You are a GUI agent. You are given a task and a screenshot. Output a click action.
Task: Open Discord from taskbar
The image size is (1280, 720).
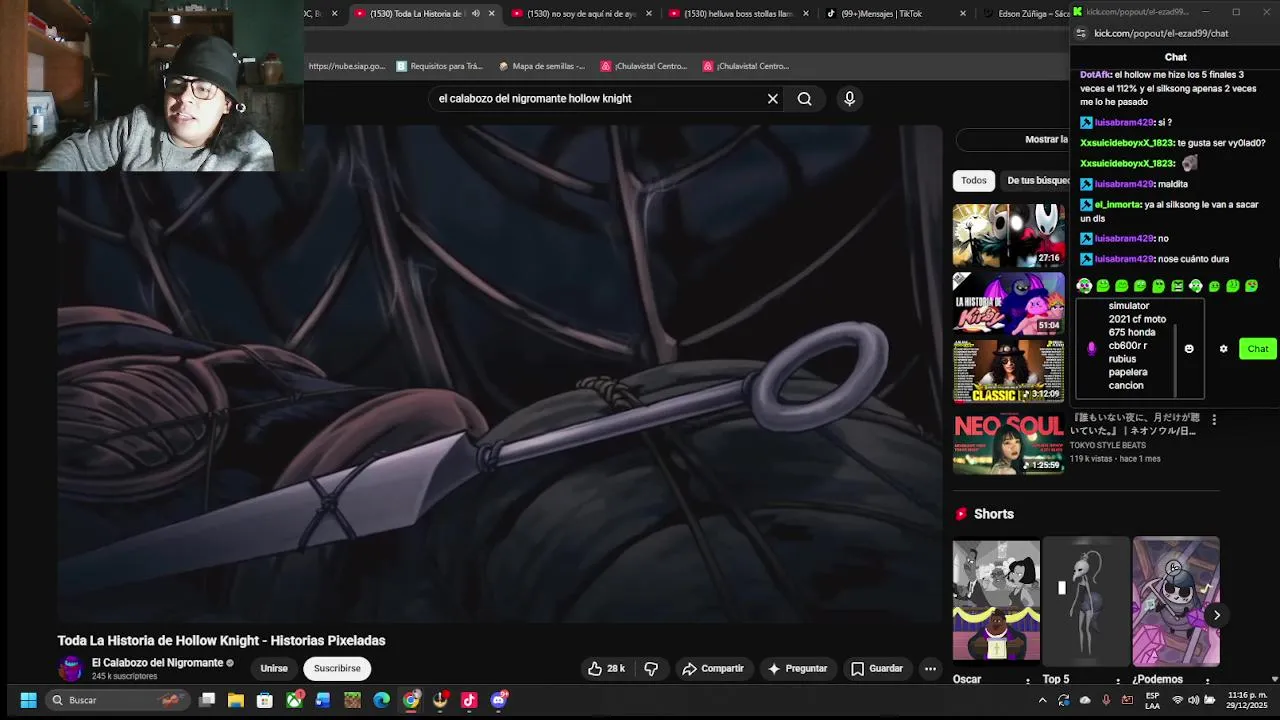tap(498, 700)
